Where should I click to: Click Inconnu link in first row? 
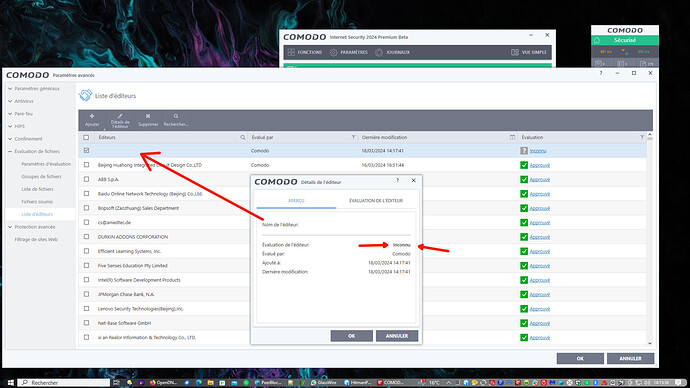(x=538, y=150)
